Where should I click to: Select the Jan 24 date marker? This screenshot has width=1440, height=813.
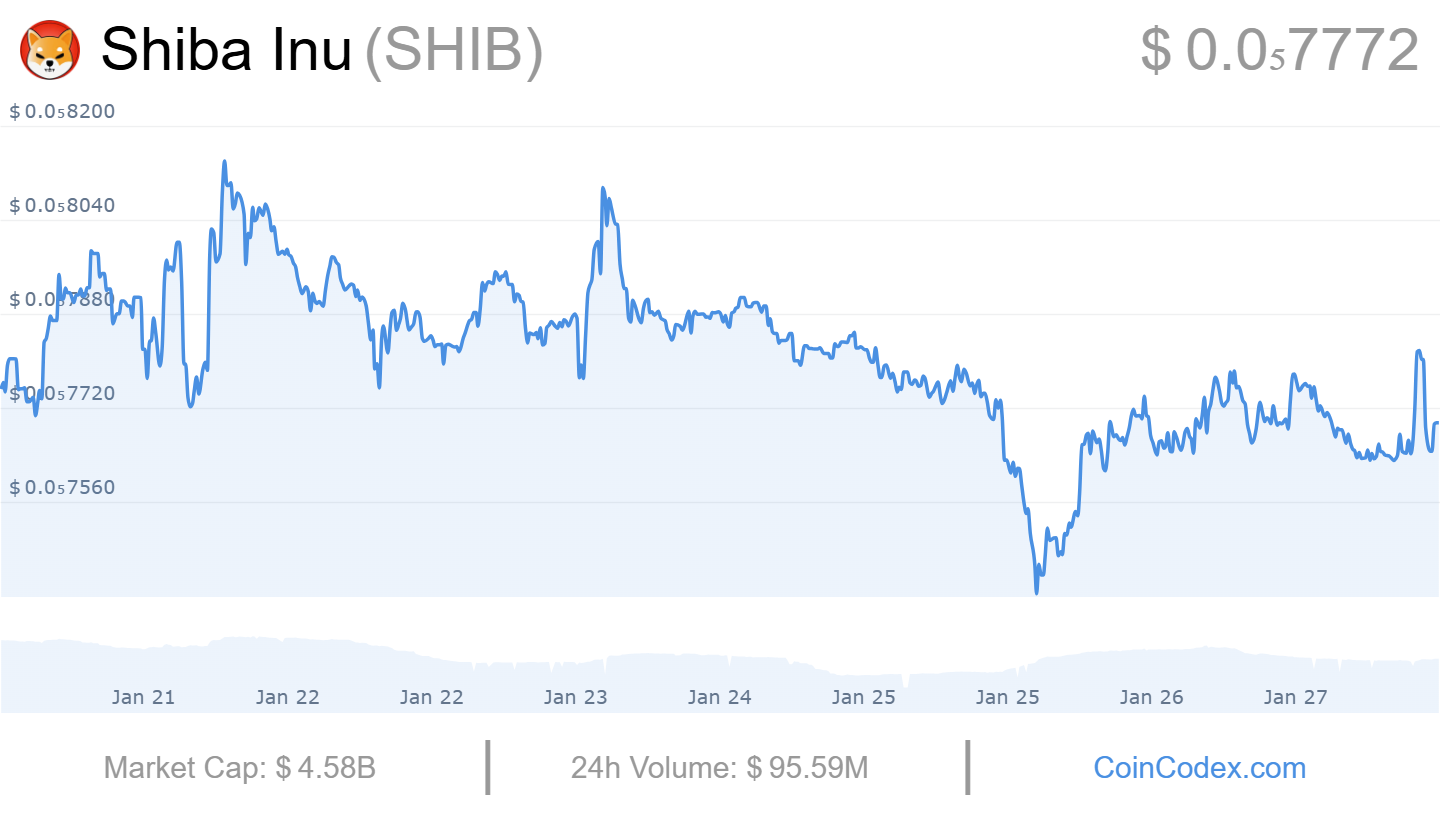[719, 697]
